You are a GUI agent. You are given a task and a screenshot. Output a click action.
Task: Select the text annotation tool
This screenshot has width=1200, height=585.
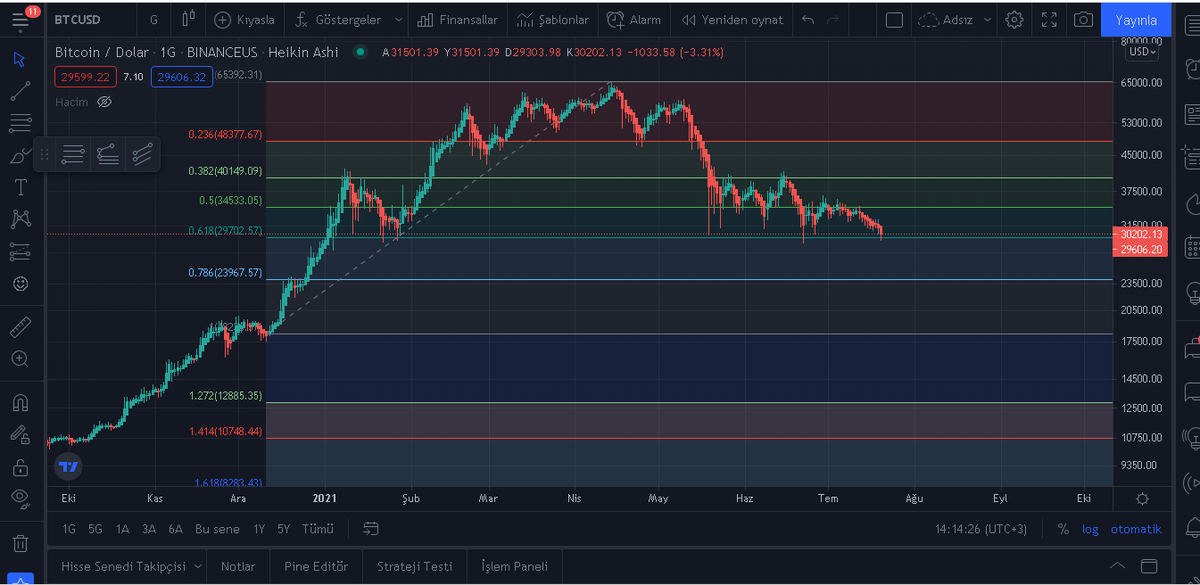pos(20,187)
